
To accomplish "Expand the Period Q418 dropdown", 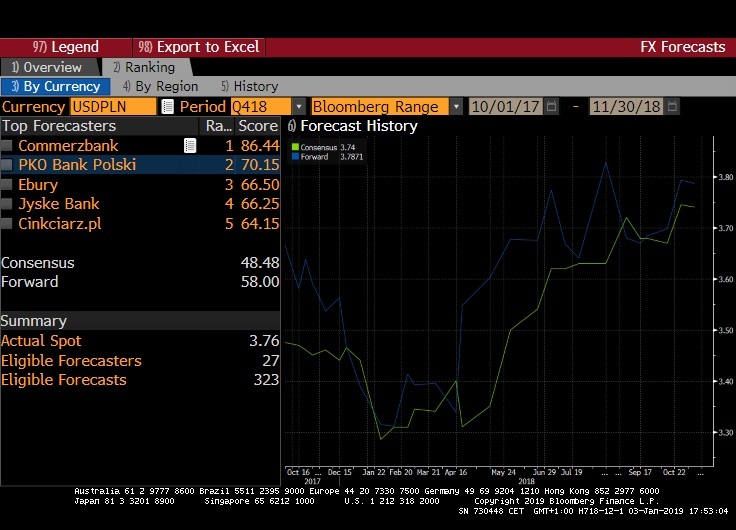I will point(298,107).
